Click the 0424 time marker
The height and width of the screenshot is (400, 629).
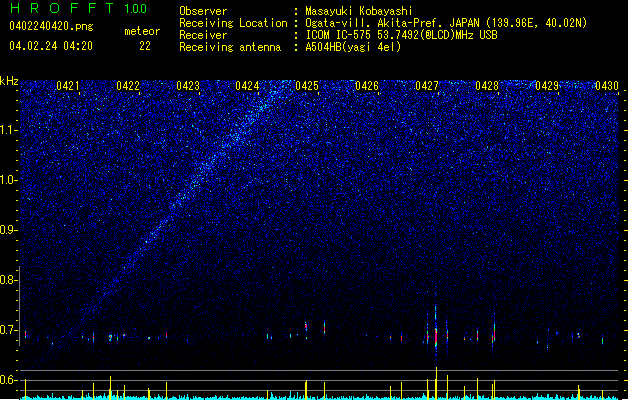point(247,86)
